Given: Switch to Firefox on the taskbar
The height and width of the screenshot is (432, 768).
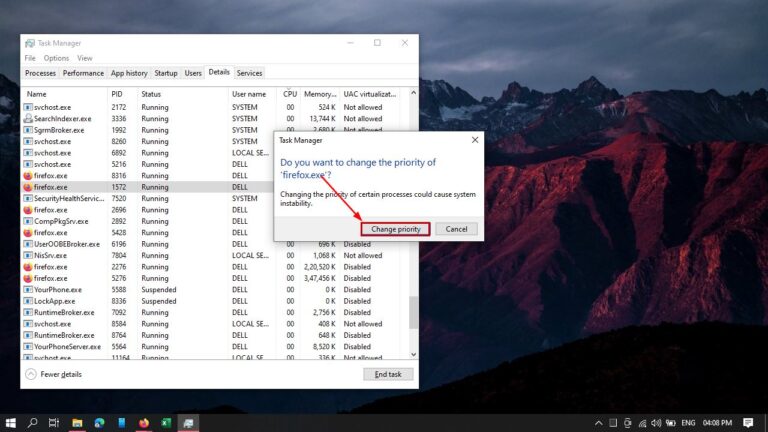Looking at the screenshot, I should [x=144, y=423].
